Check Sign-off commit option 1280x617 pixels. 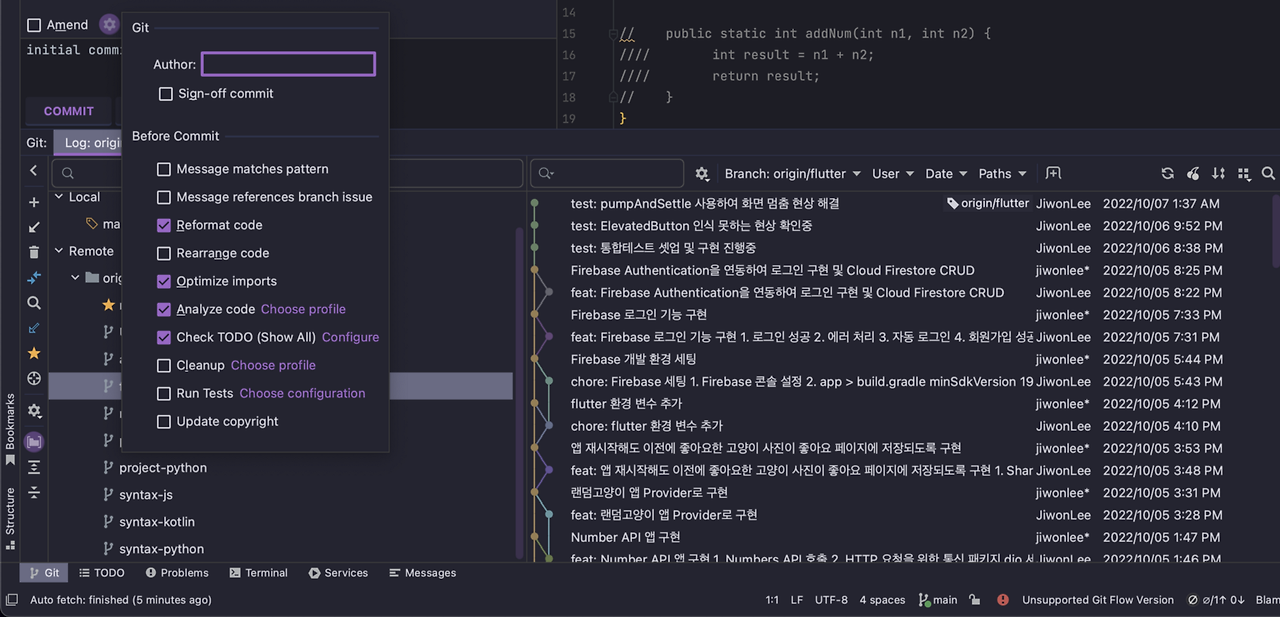click(166, 93)
